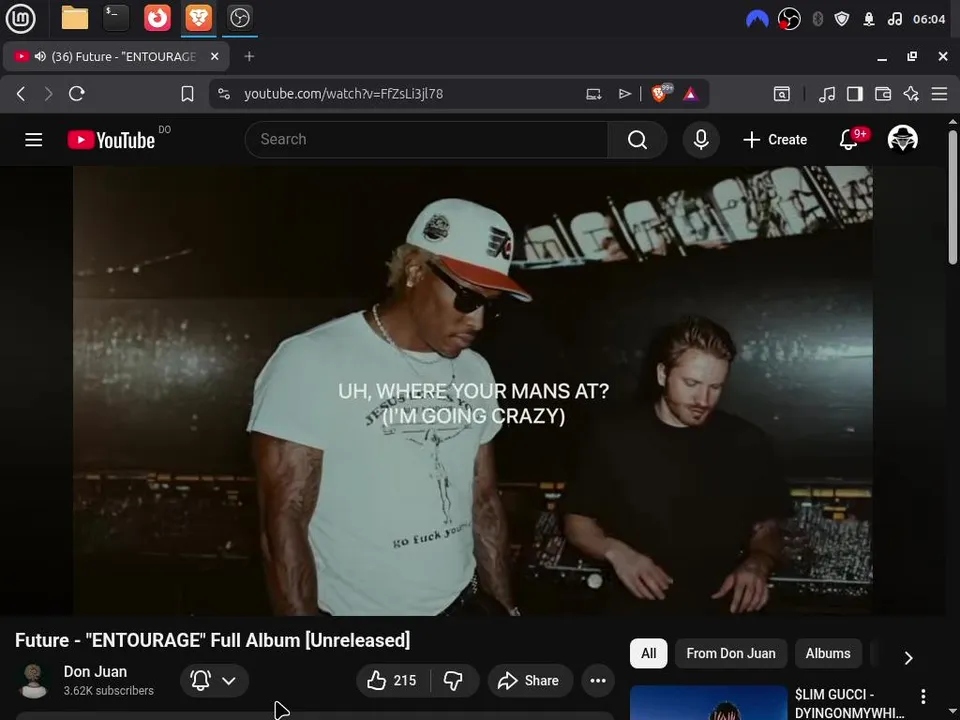This screenshot has width=960, height=720.
Task: Open a new browser tab
Action: 249,56
